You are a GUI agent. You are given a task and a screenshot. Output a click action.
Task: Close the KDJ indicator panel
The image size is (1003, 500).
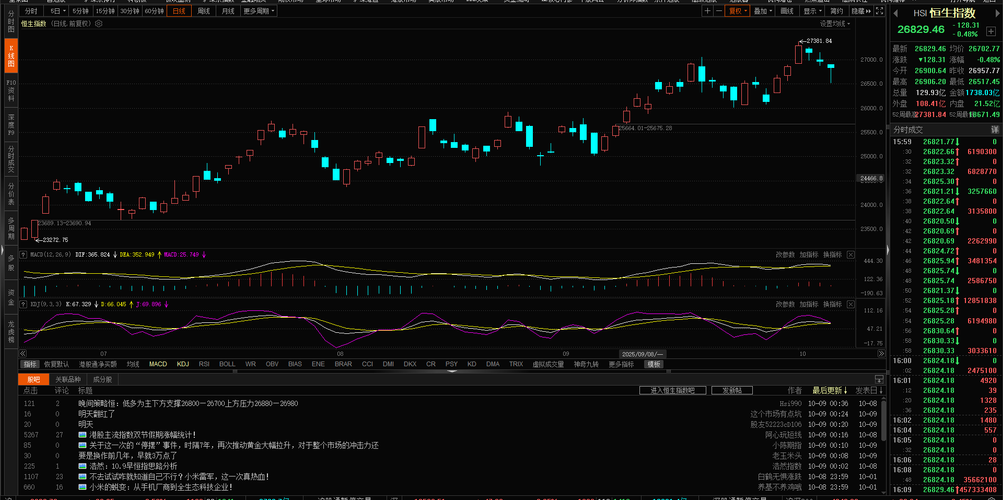pos(850,304)
